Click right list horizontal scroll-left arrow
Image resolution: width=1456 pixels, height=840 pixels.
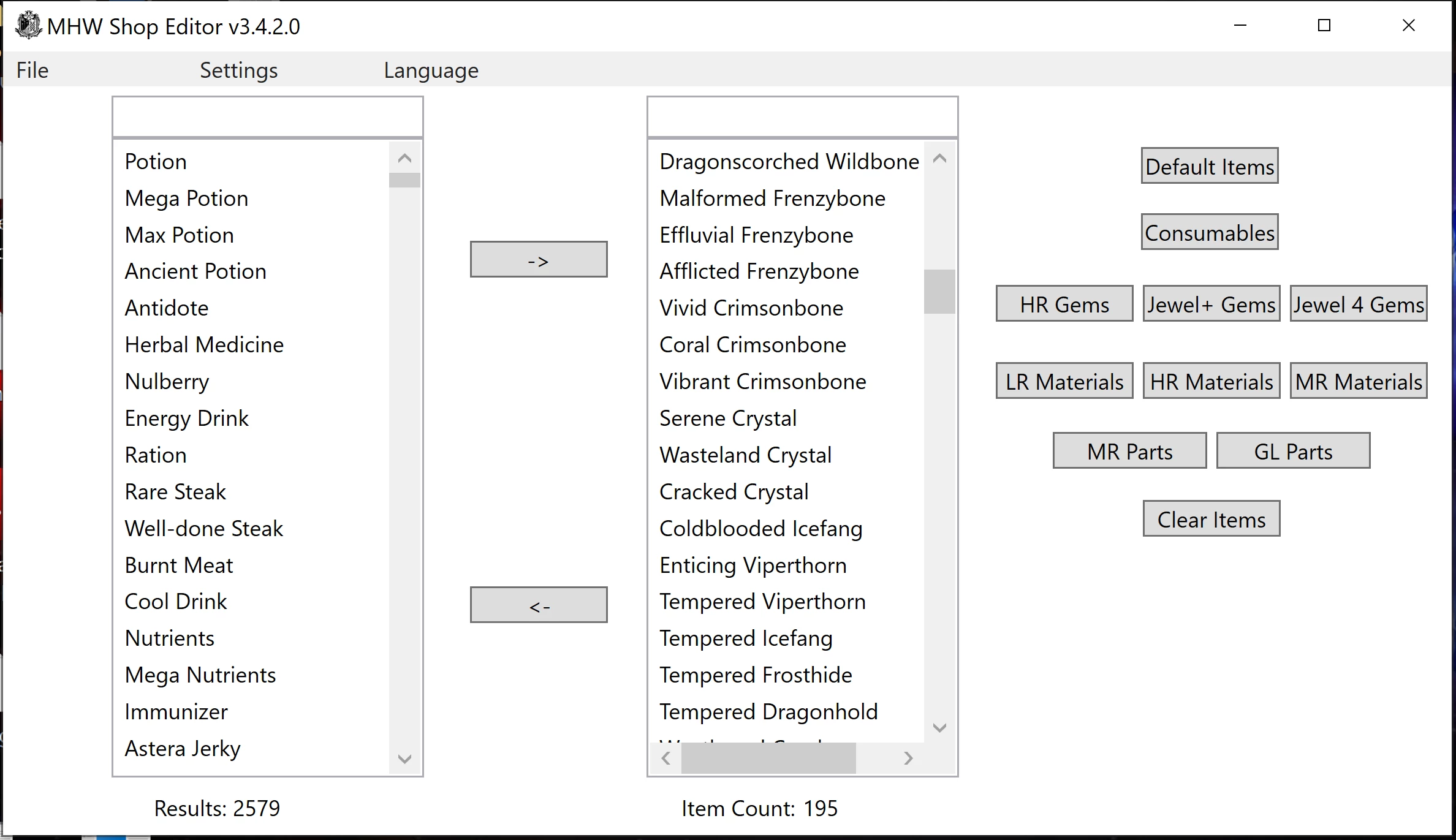666,759
